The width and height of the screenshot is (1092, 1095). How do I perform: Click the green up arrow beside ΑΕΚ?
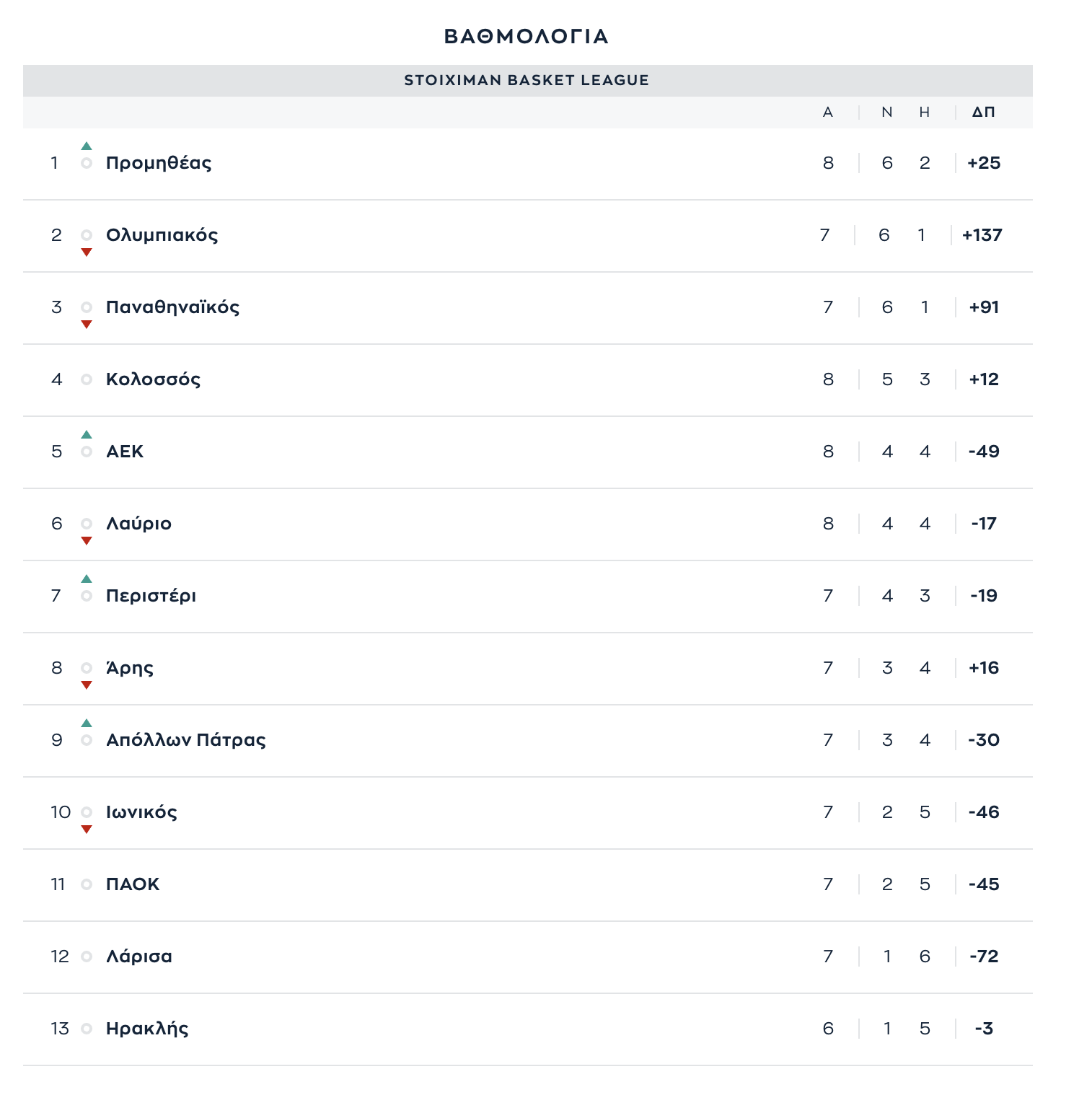[87, 435]
